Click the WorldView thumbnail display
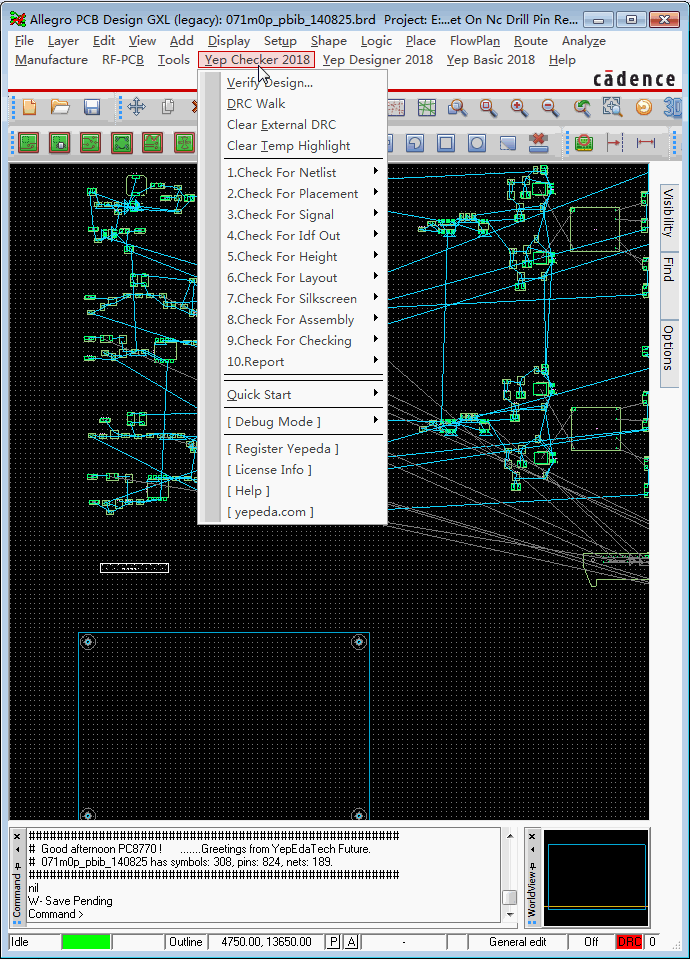The width and height of the screenshot is (690, 960). click(596, 877)
